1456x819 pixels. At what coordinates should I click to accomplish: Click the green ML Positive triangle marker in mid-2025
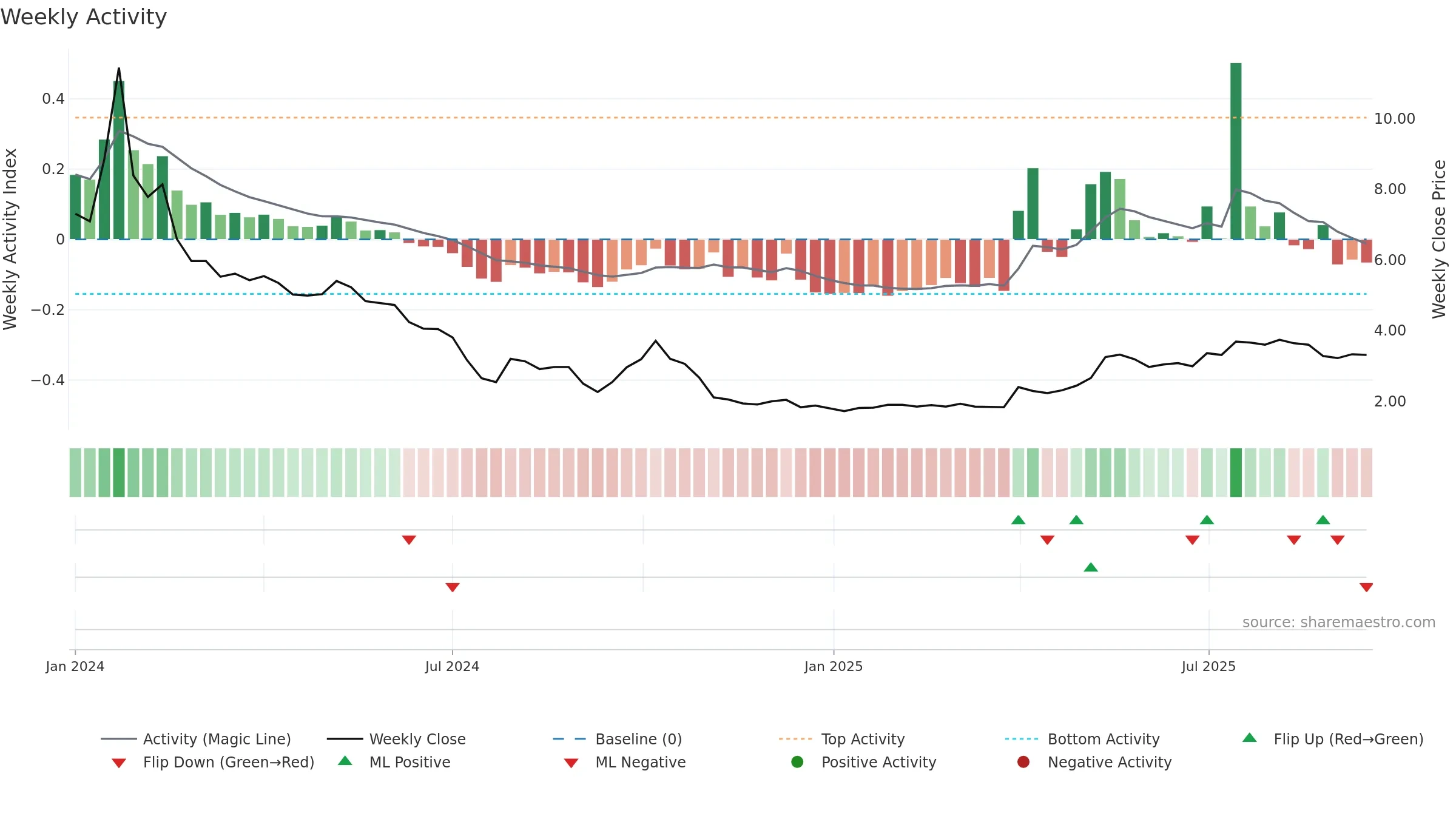pyautogui.click(x=1091, y=567)
